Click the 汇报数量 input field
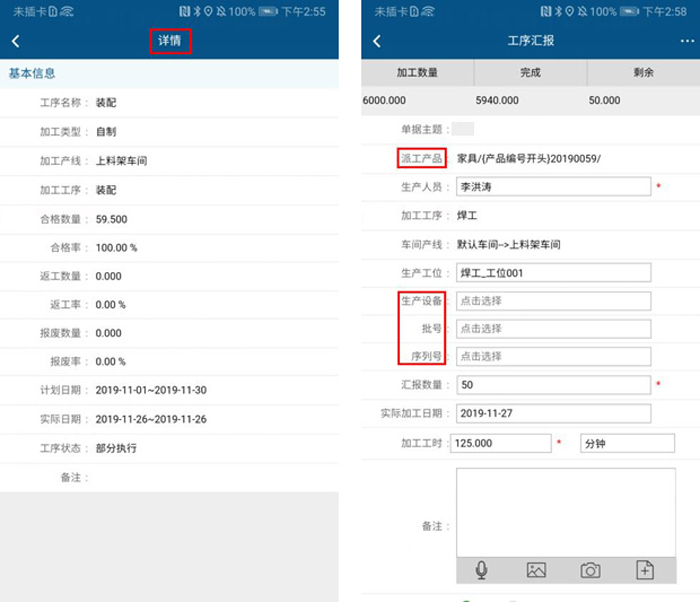Image resolution: width=700 pixels, height=602 pixels. click(x=553, y=385)
